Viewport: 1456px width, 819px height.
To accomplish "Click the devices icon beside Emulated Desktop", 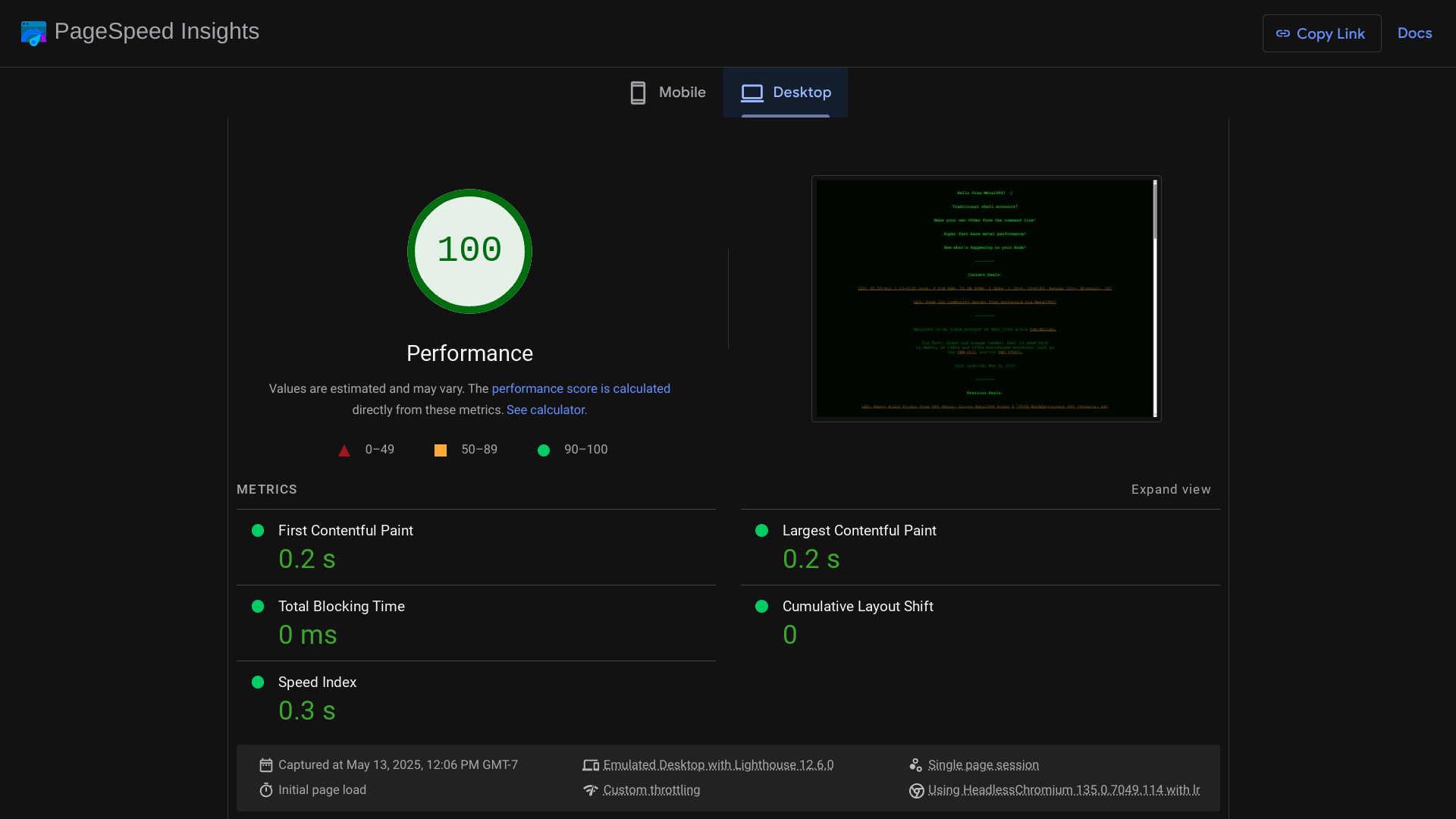I will coord(591,765).
